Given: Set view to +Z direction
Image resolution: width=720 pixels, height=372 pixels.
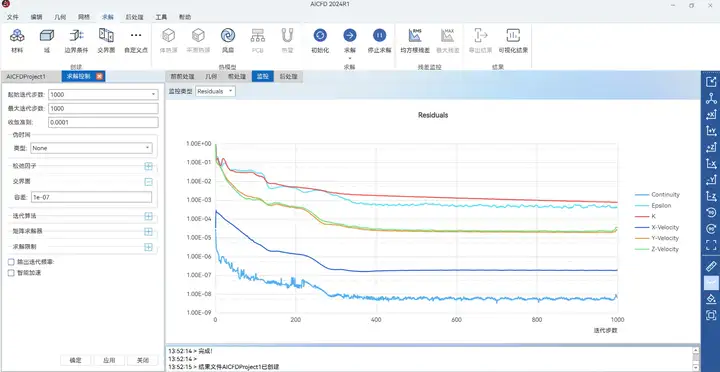Looking at the screenshot, I should coord(711,147).
